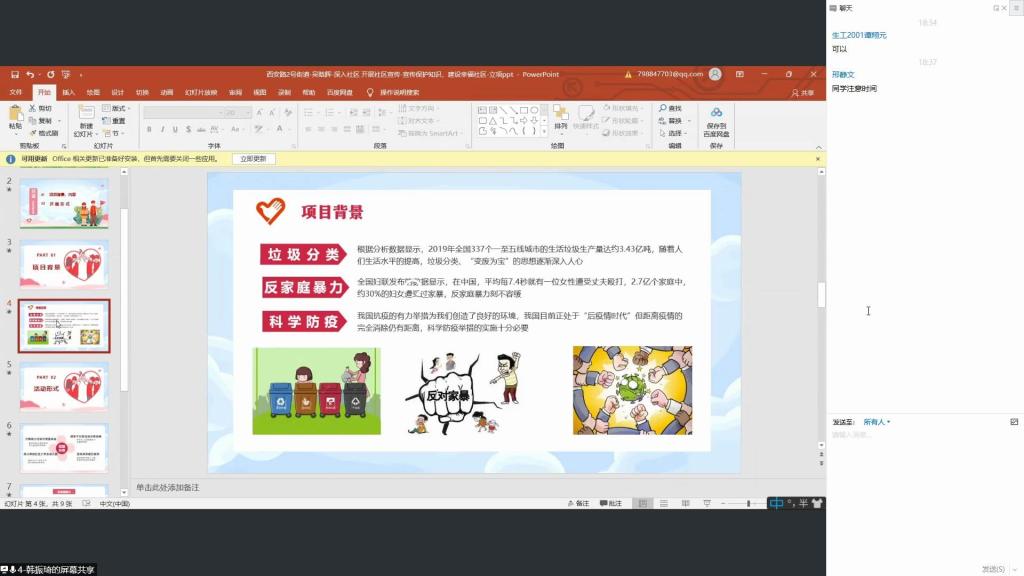Click the zoom slider in status bar
Image resolution: width=1024 pixels, height=576 pixels.
point(750,503)
